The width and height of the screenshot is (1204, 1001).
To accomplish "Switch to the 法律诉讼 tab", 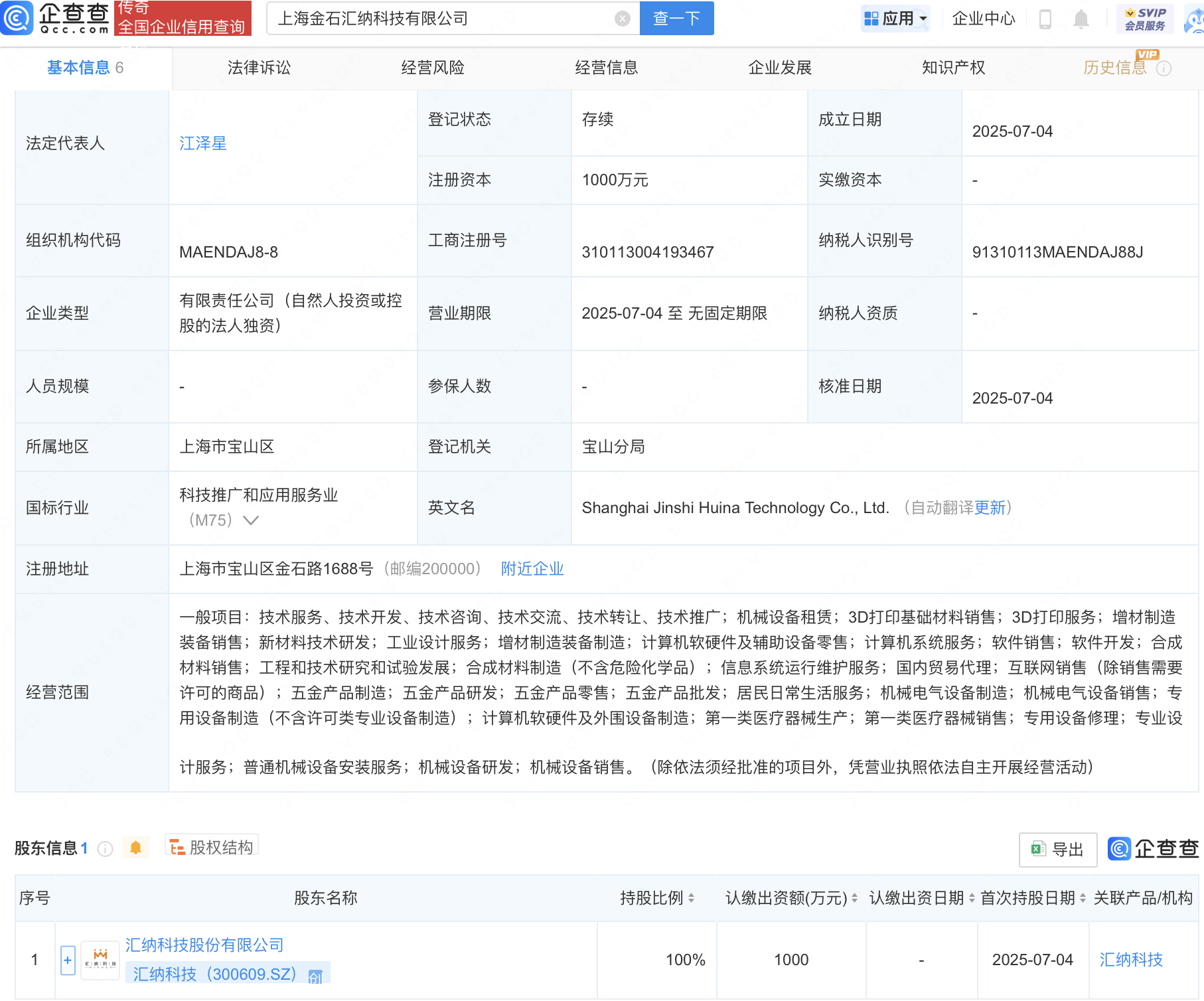I will coord(259,68).
